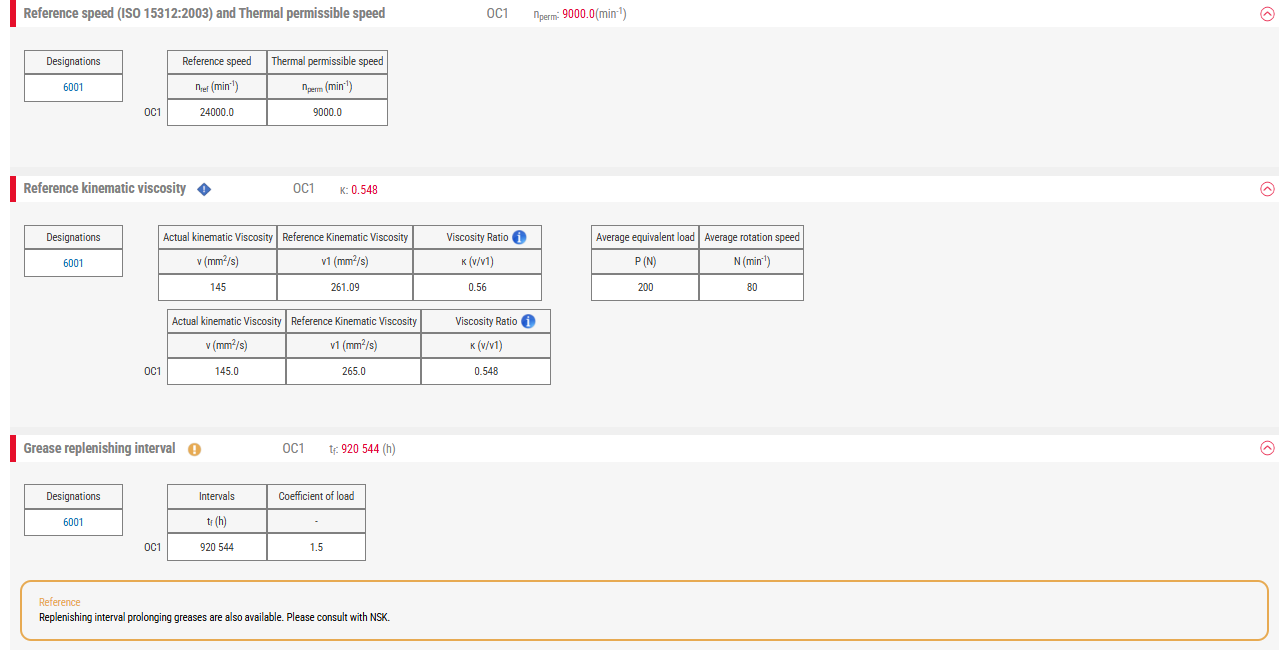
Task: Open bearing 6001 link in the Reference speed section
Action: pos(72,87)
